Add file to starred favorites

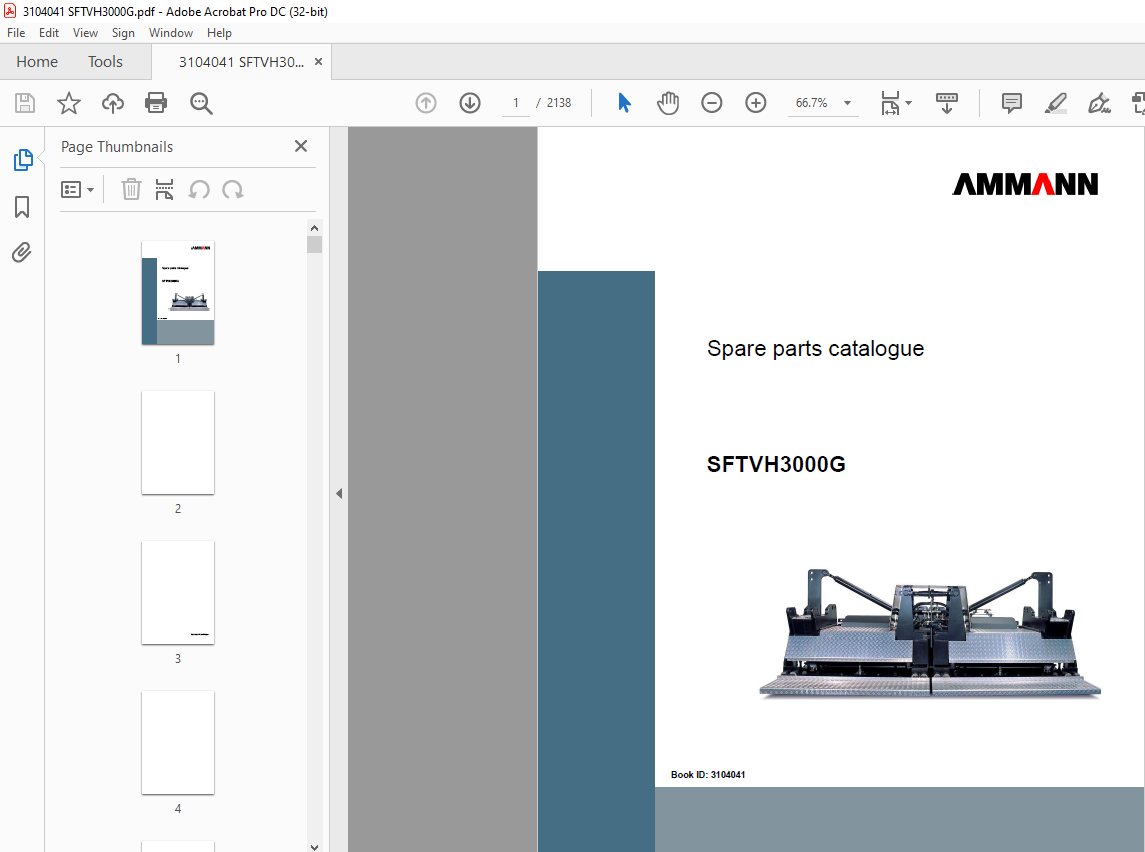pyautogui.click(x=69, y=103)
